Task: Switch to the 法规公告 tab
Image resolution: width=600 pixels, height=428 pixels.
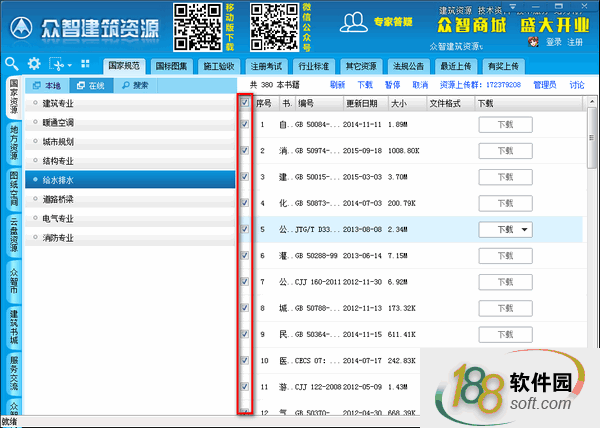Action: (409, 66)
